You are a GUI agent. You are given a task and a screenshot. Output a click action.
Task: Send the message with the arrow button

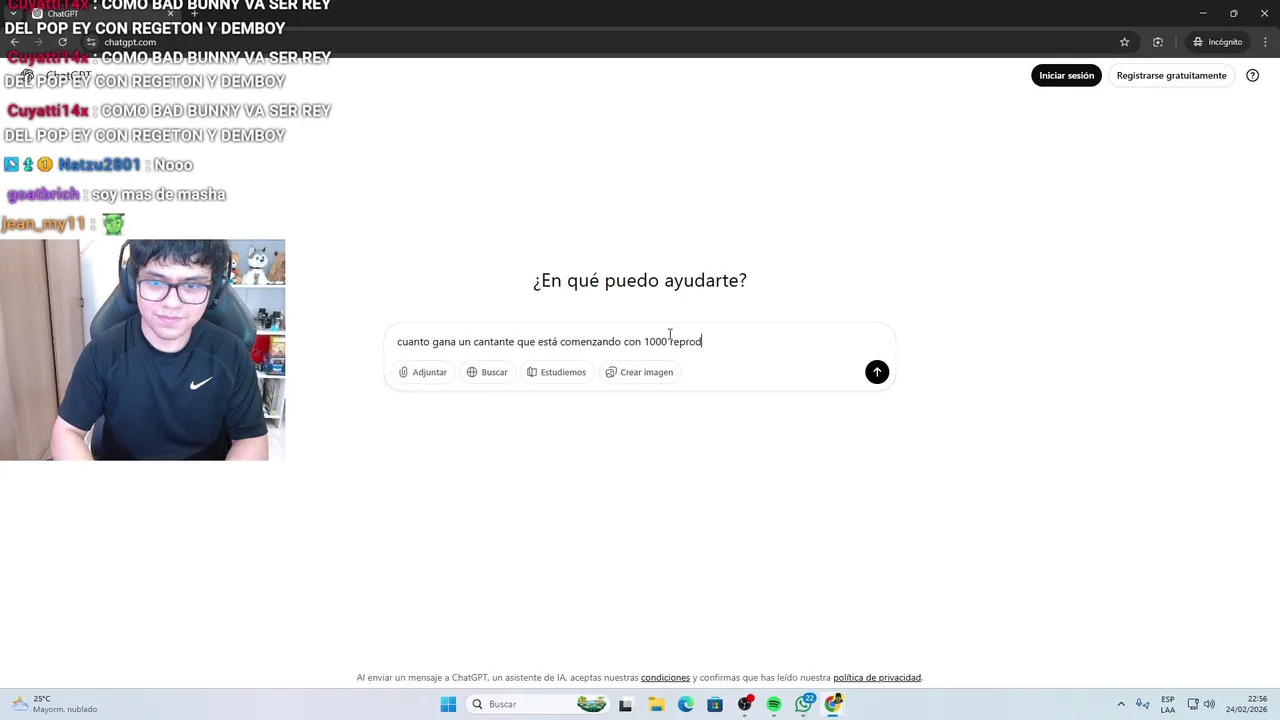pyautogui.click(x=877, y=372)
